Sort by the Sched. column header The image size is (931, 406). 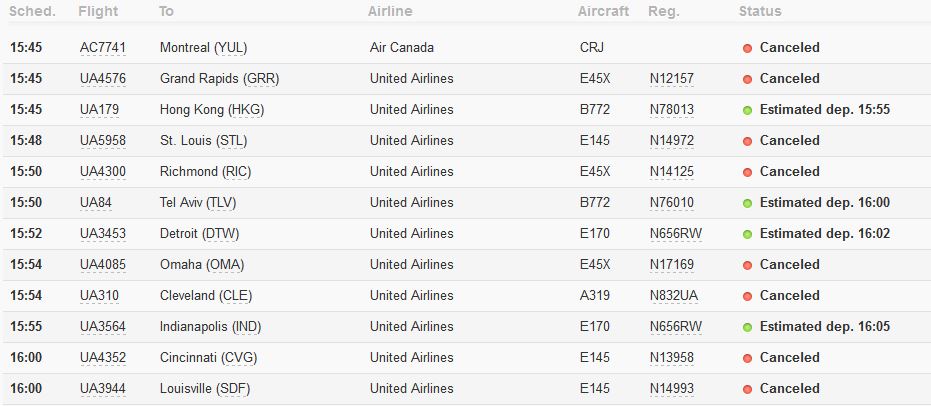pos(32,12)
